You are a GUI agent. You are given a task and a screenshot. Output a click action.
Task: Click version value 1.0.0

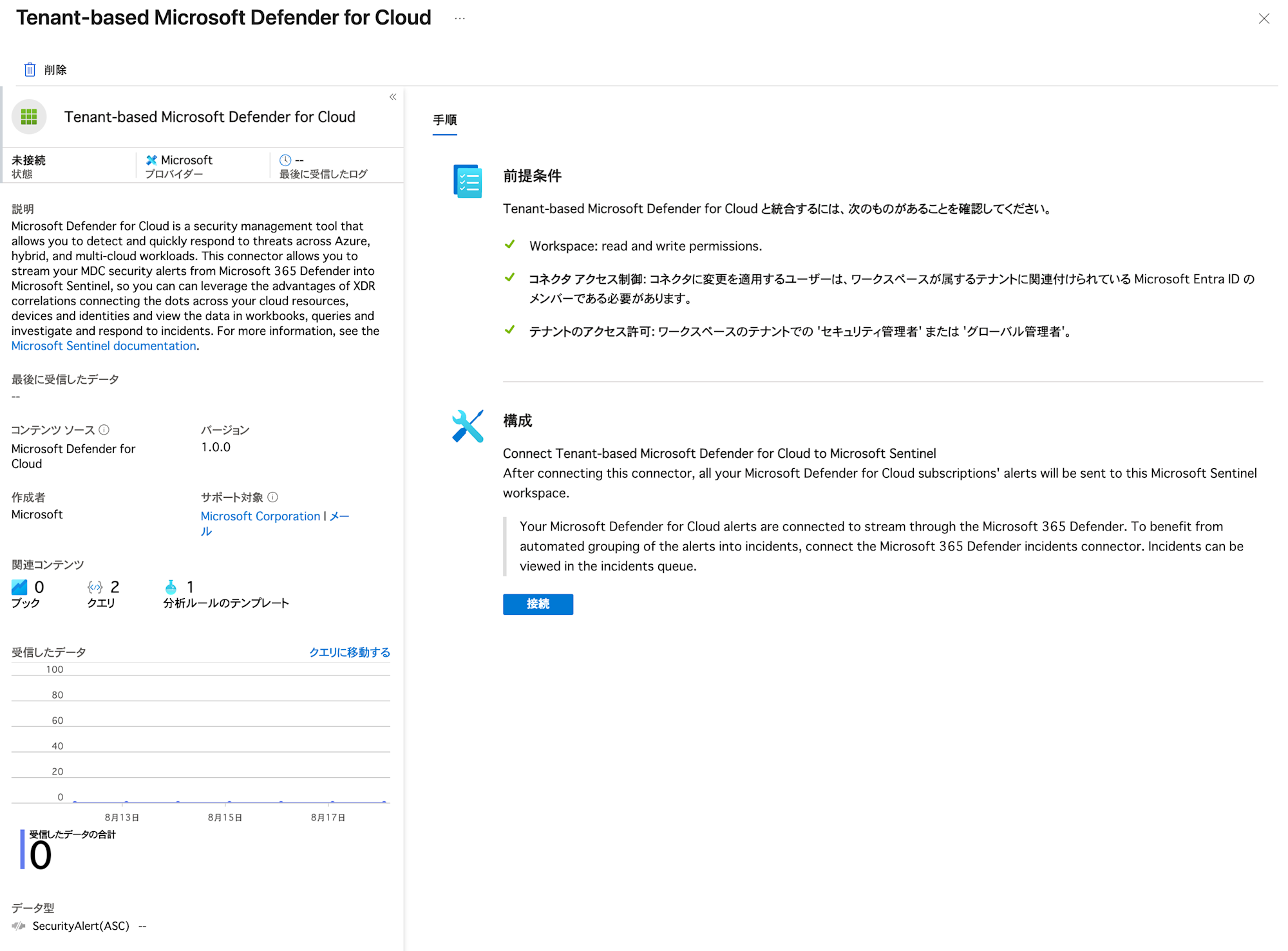[x=216, y=447]
